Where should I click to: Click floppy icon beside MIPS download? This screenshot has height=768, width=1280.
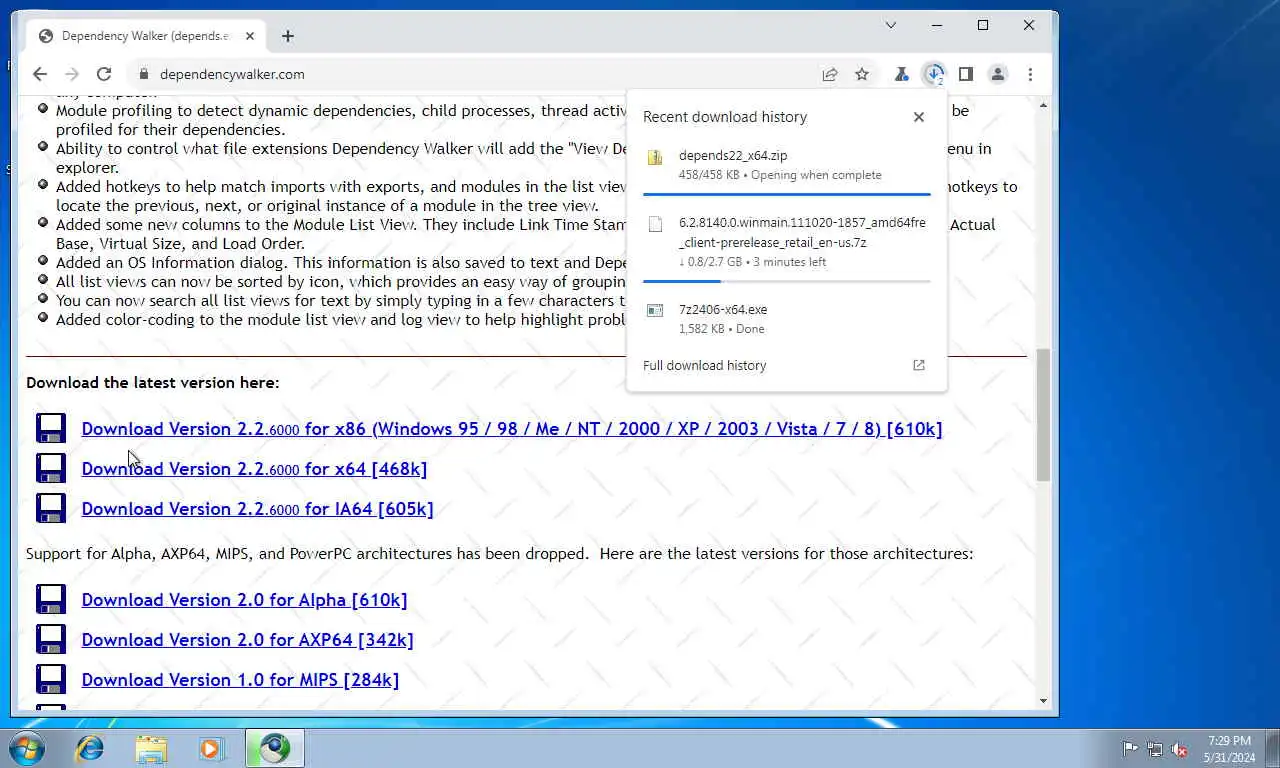pos(51,679)
